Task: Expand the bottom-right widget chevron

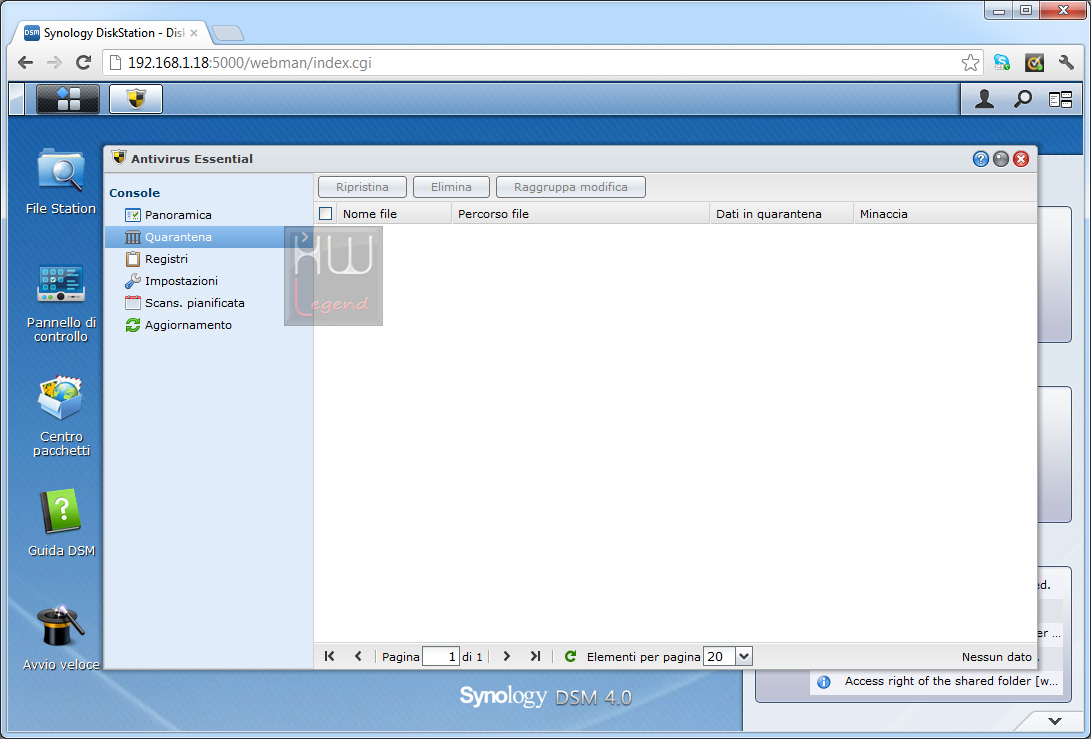Action: [x=1055, y=721]
